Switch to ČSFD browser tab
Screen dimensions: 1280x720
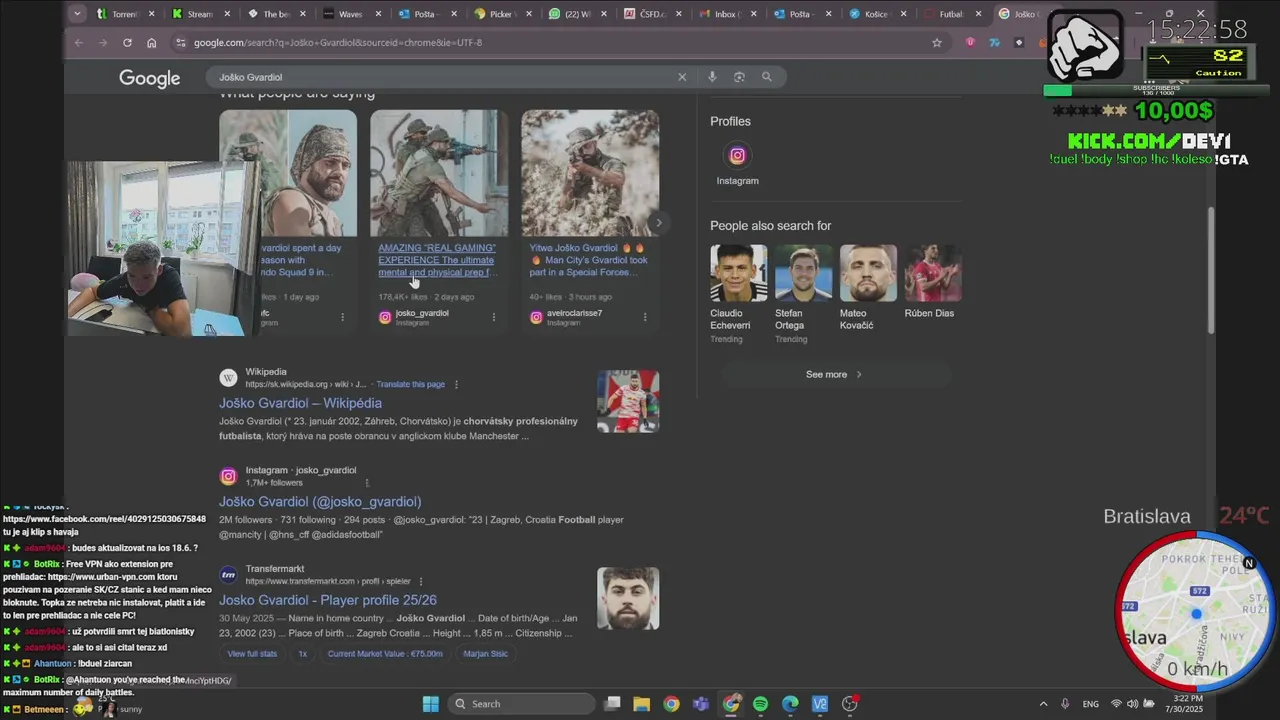tap(651, 14)
